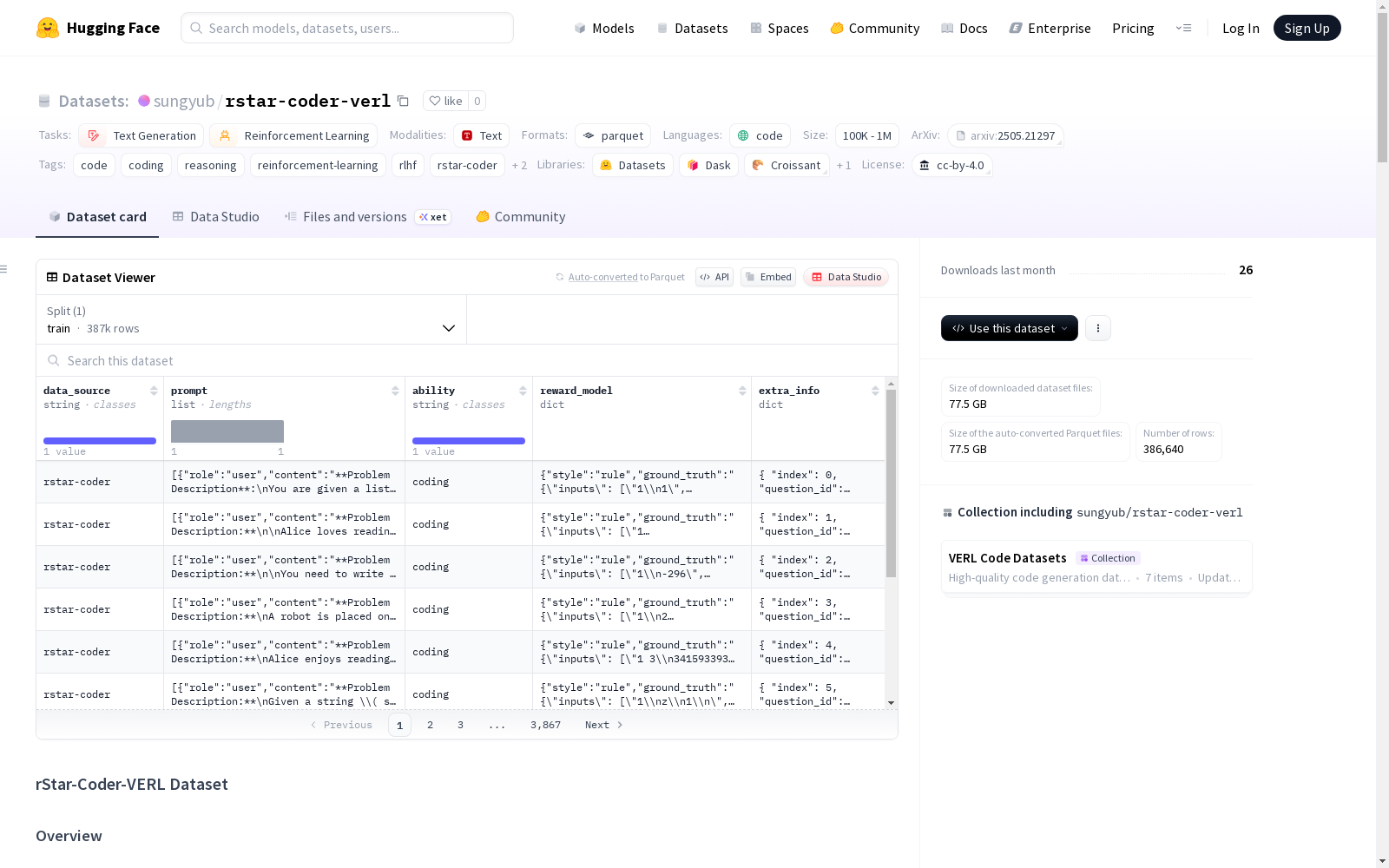
Task: Open Enterprise in top navigation
Action: pos(1050,28)
